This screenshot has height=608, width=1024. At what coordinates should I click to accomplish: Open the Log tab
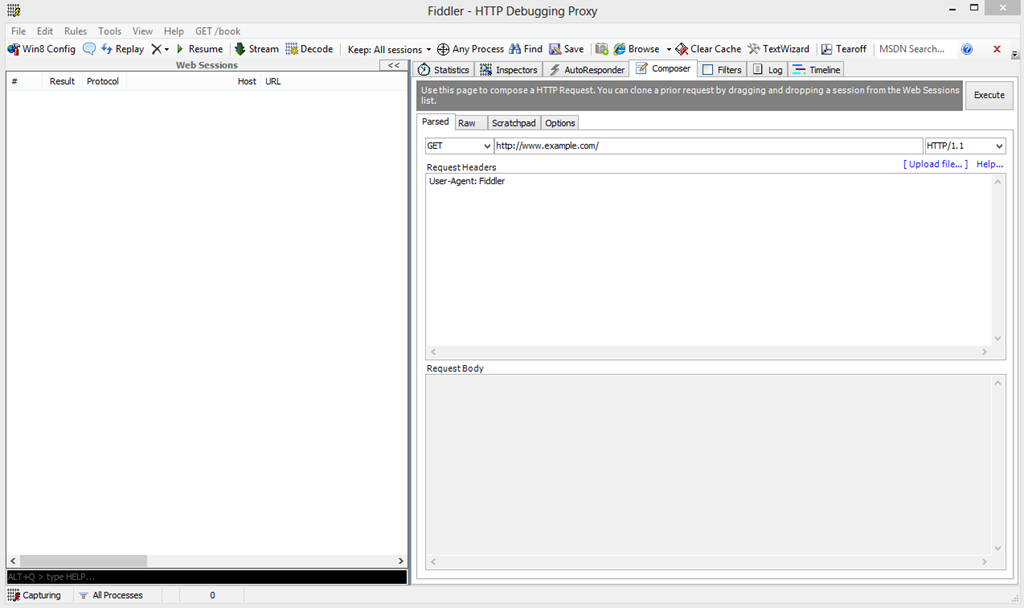point(767,70)
